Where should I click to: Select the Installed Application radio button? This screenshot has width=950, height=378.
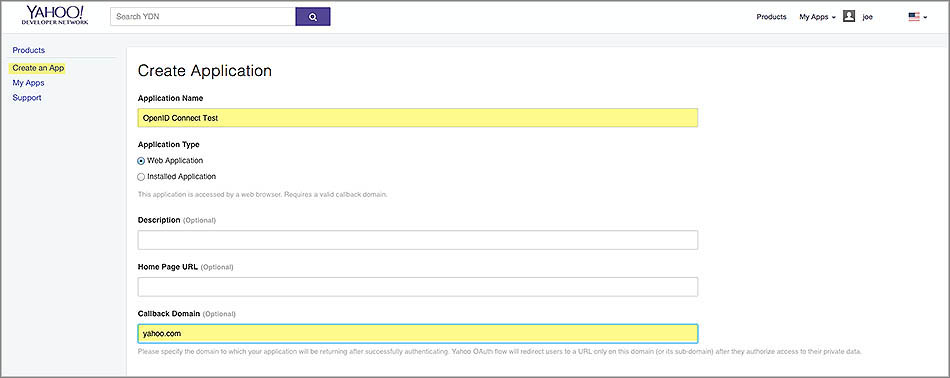pos(141,177)
